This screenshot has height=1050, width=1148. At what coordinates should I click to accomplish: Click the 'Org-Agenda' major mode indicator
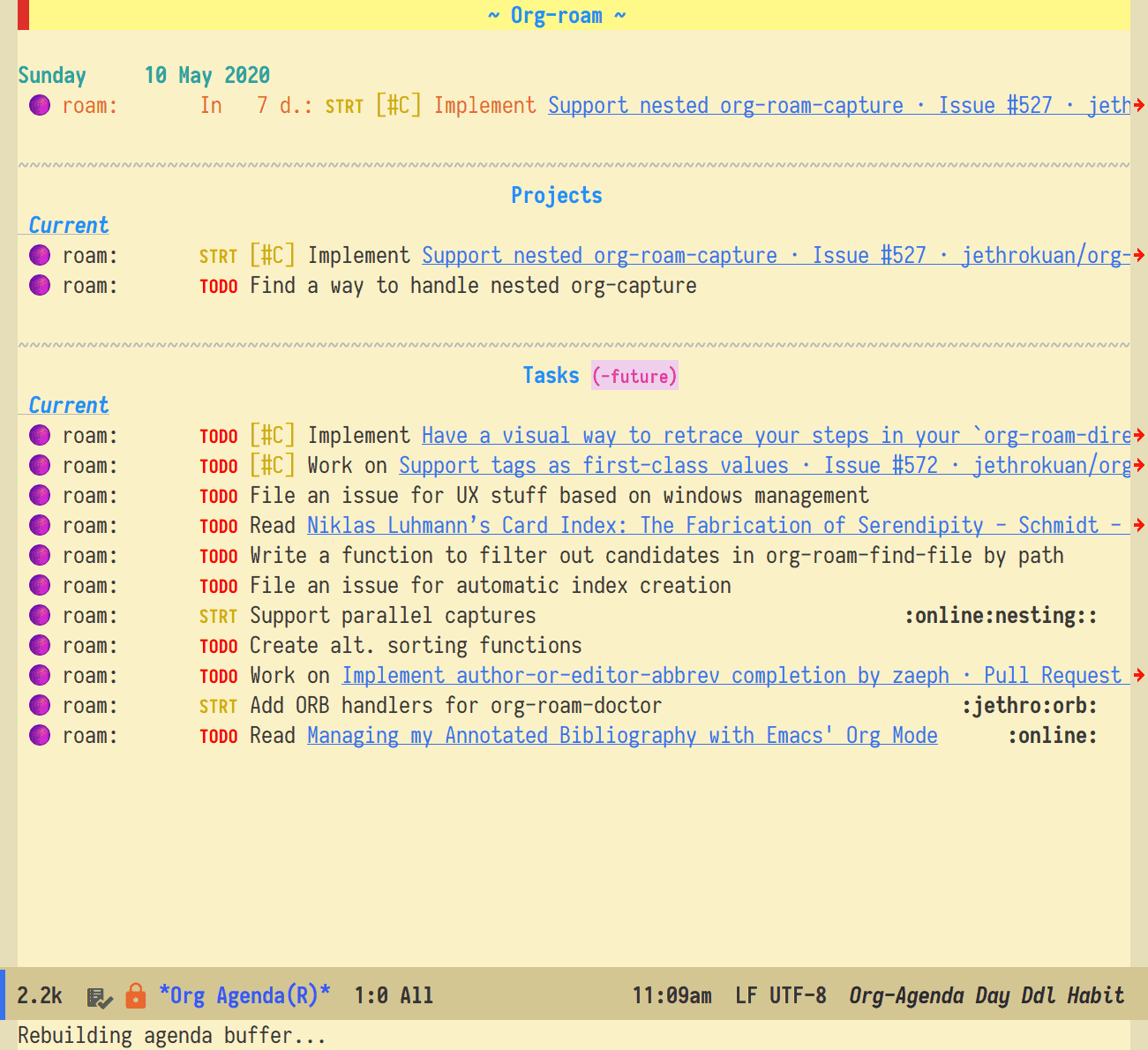[906, 996]
